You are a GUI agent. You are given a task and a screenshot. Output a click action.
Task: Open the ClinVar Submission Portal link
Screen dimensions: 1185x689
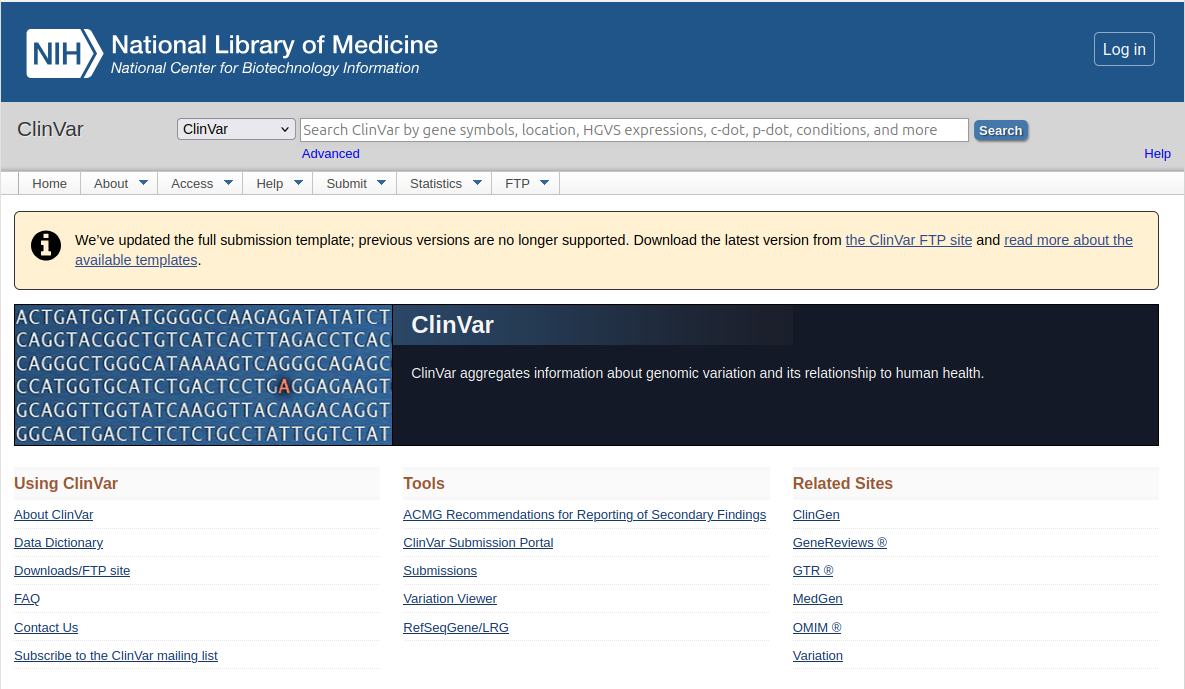coord(478,543)
